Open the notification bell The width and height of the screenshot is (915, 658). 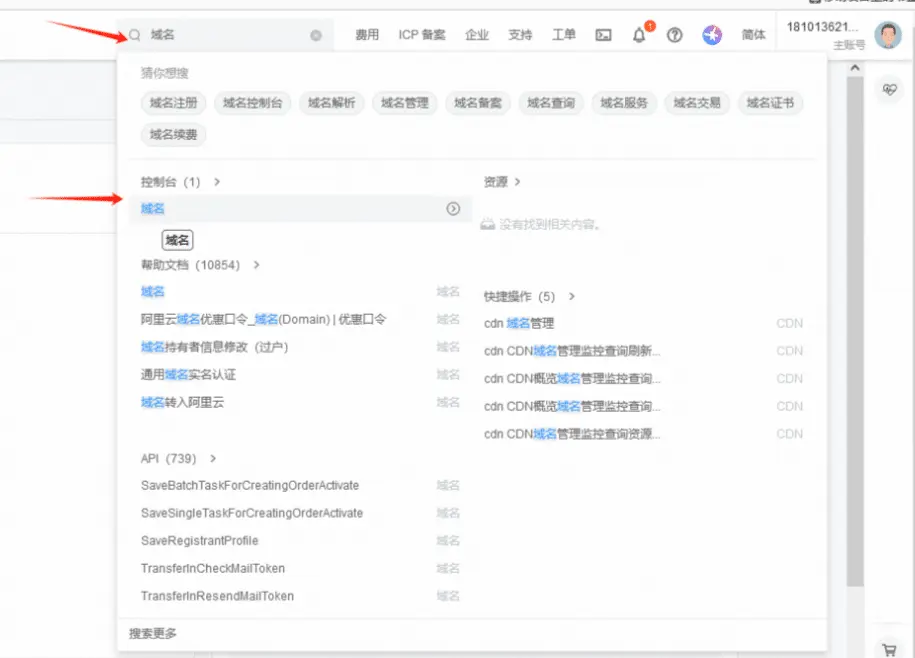coord(640,35)
